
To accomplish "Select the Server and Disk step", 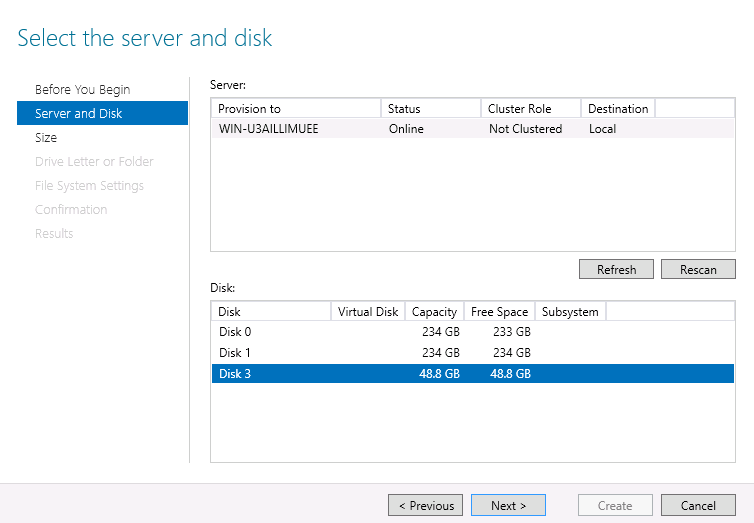I will (78, 113).
